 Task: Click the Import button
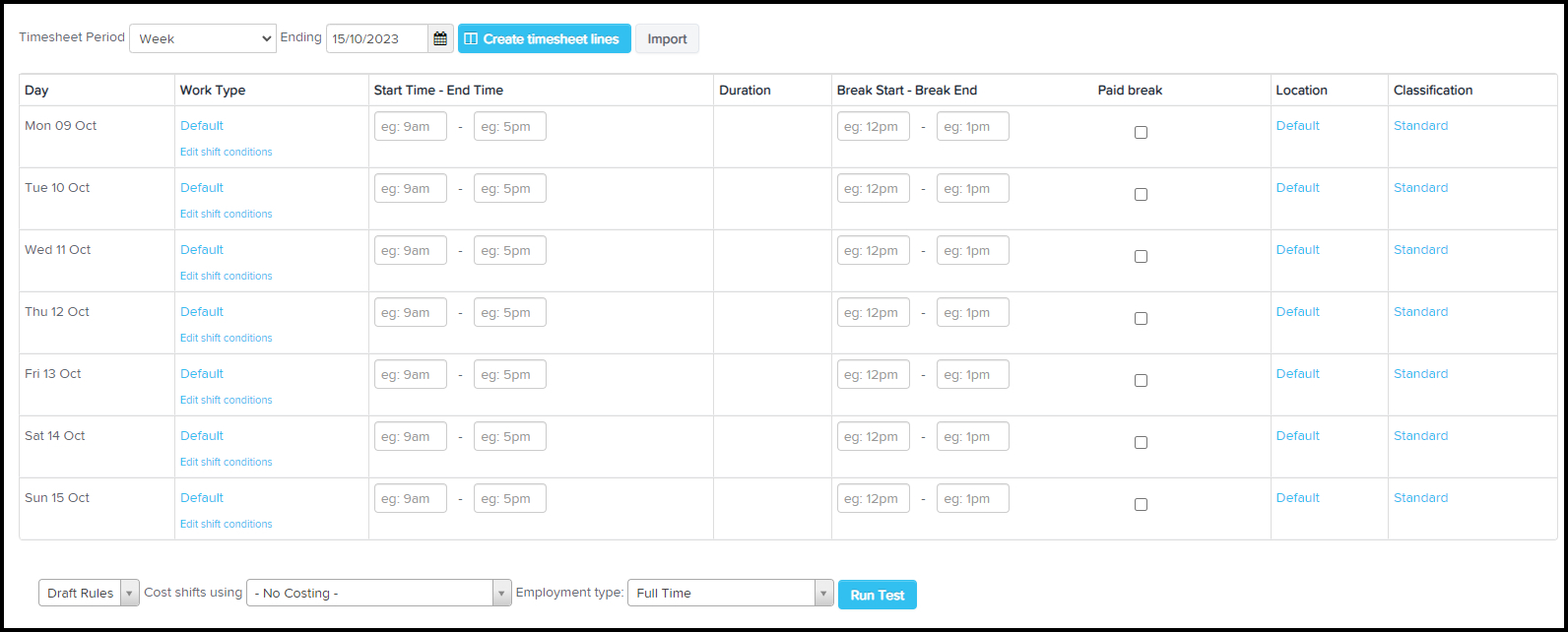click(667, 39)
